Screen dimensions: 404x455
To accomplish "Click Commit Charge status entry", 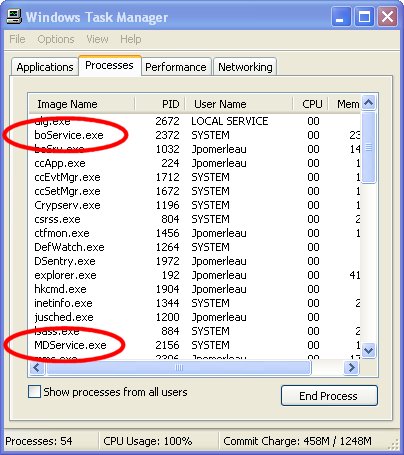I will 297,441.
